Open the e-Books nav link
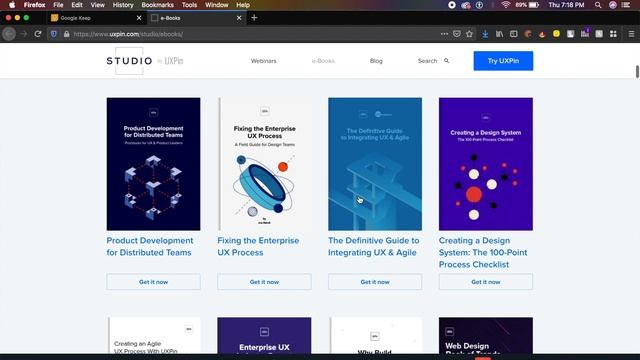This screenshot has width=640, height=360. coord(323,61)
